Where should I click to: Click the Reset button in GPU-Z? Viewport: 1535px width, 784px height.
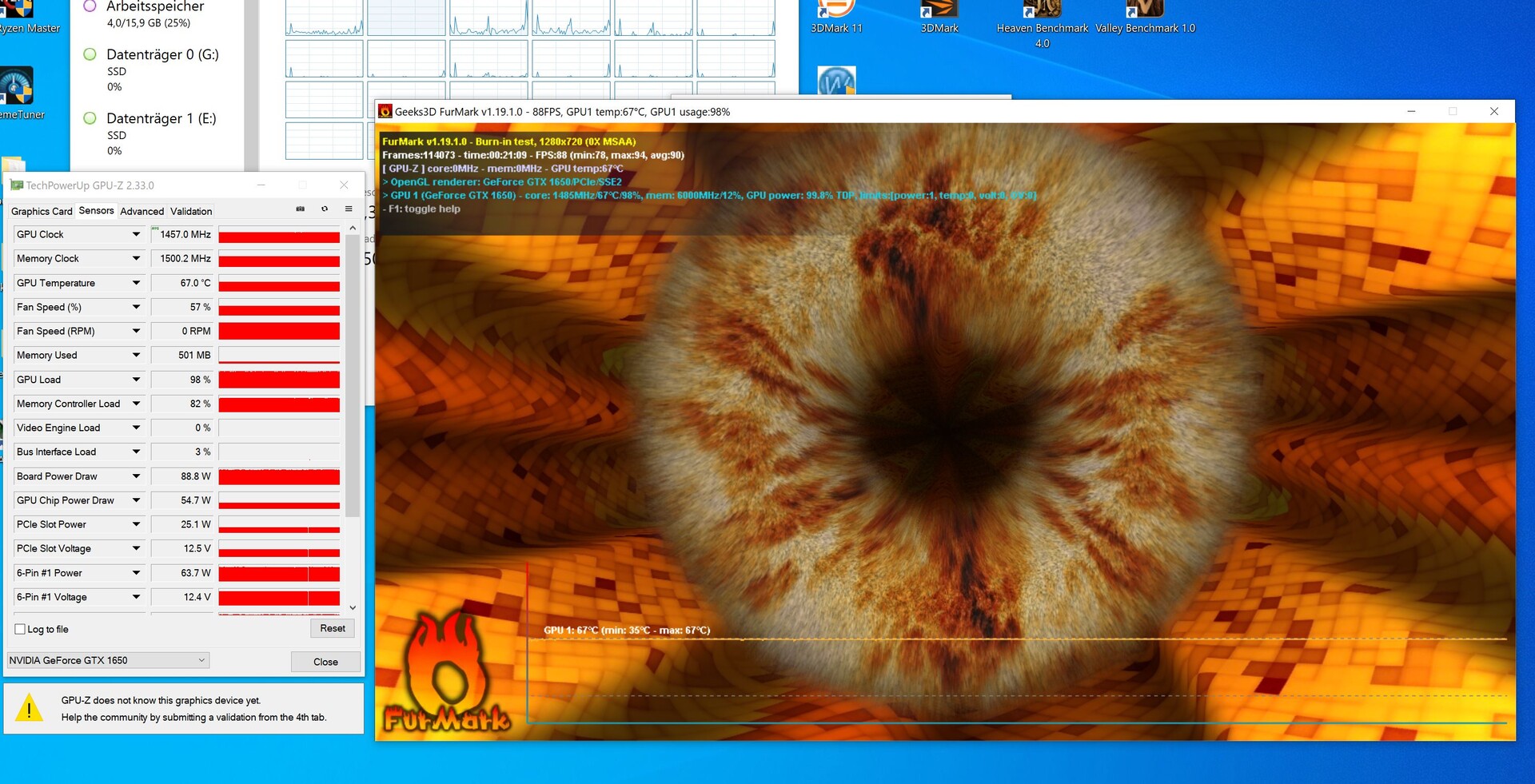(333, 628)
